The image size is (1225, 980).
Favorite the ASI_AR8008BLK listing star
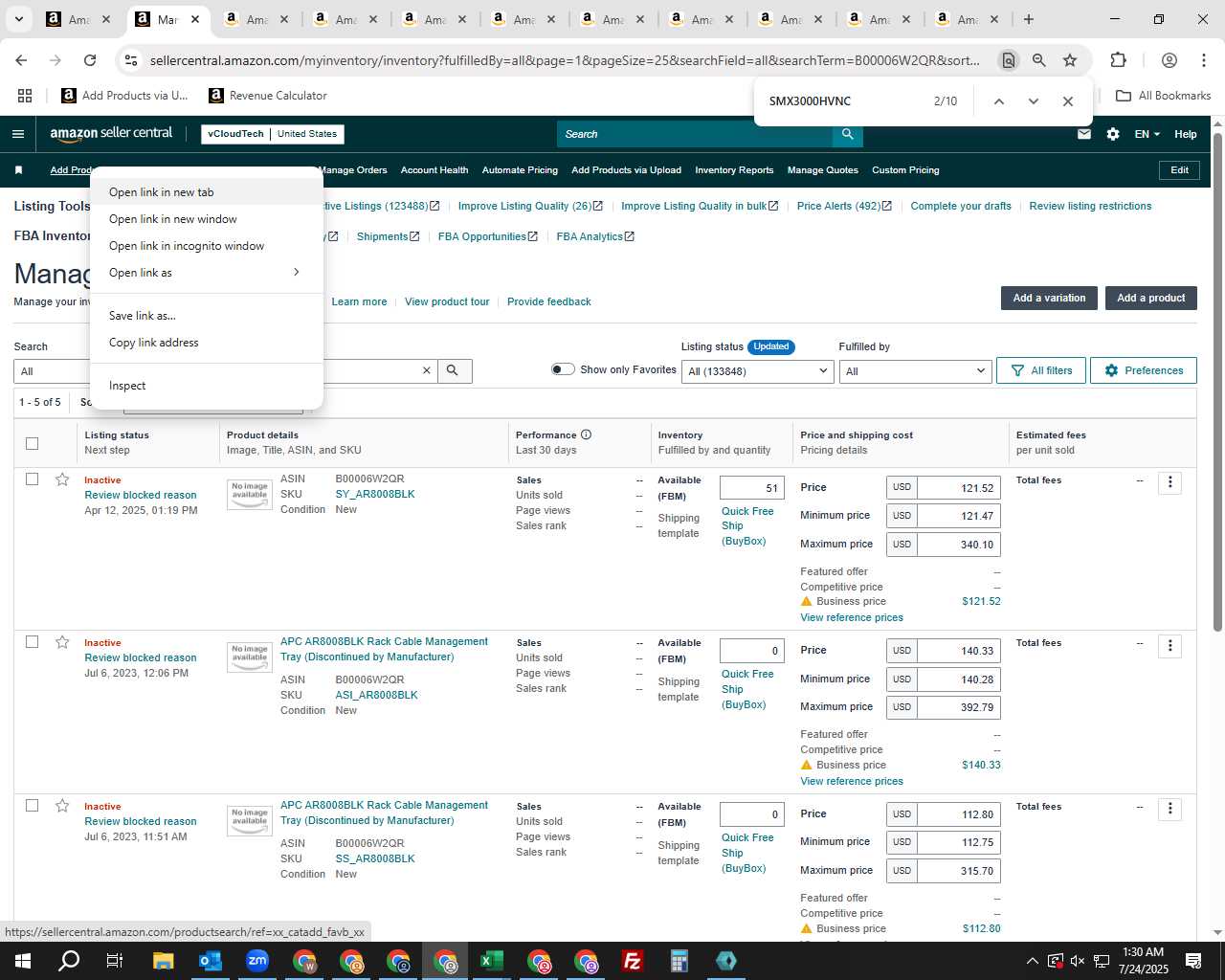coord(62,642)
